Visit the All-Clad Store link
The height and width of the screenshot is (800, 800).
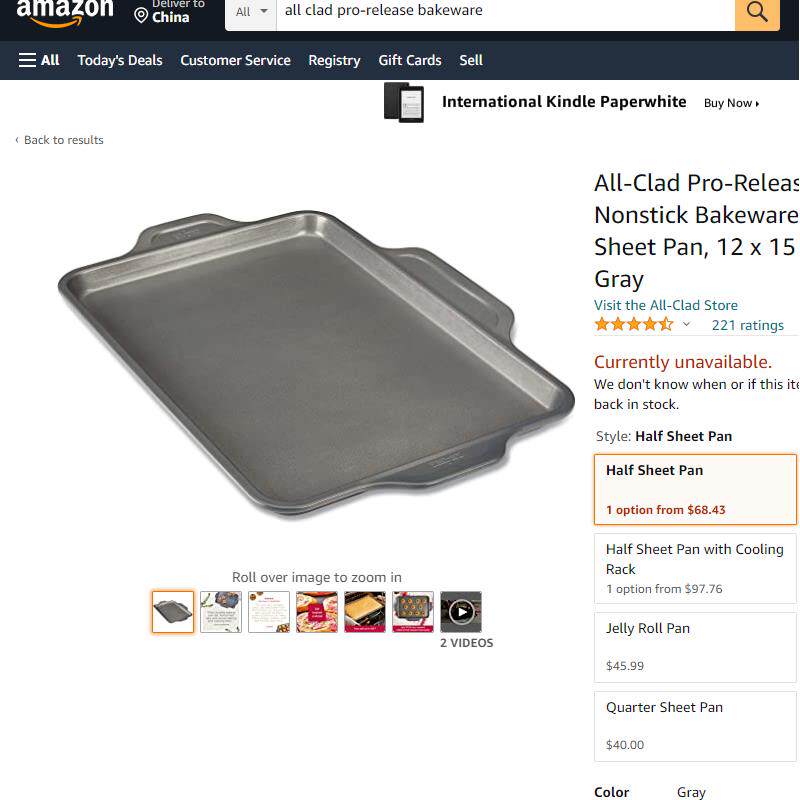(666, 305)
